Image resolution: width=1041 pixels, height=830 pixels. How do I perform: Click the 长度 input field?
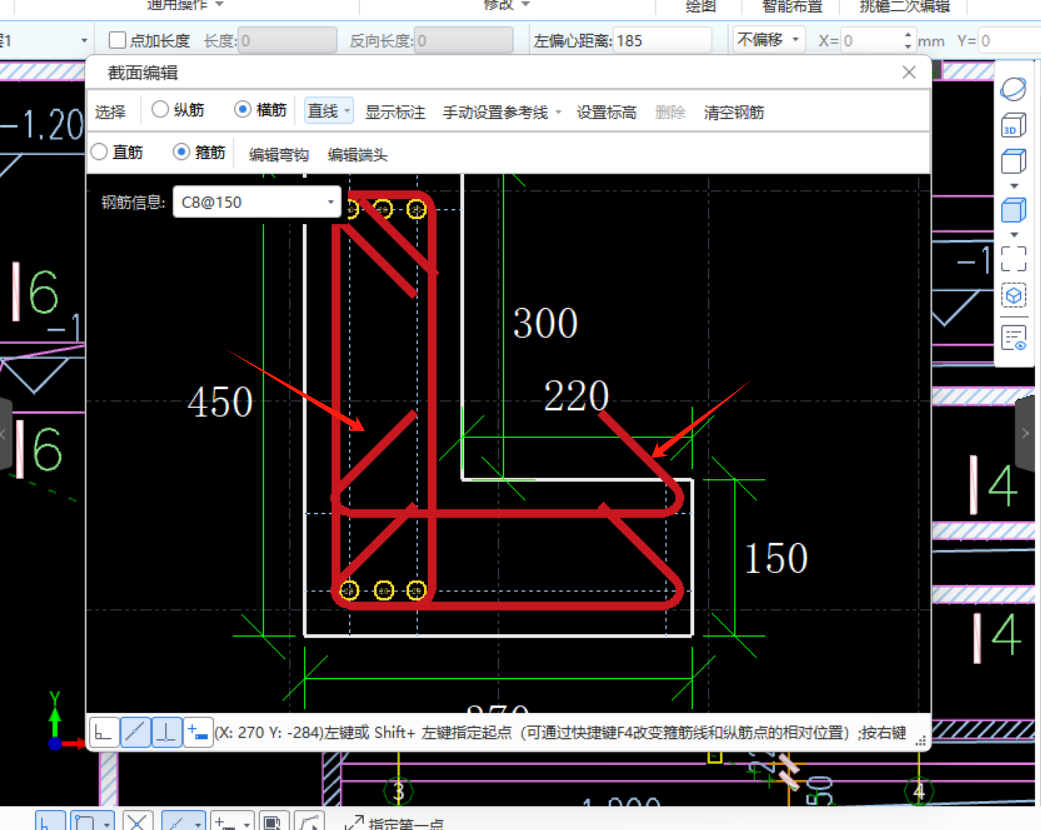coord(287,41)
